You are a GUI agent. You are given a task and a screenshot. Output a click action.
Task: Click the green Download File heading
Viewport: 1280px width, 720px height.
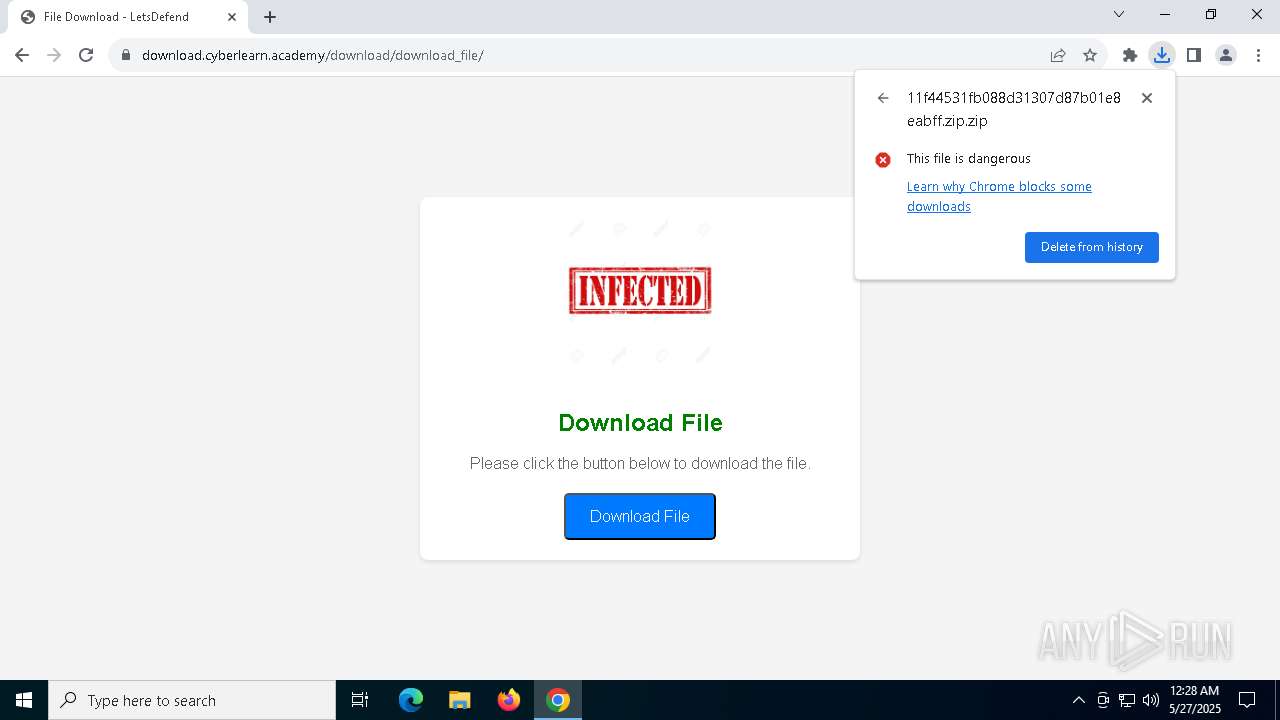click(x=640, y=422)
